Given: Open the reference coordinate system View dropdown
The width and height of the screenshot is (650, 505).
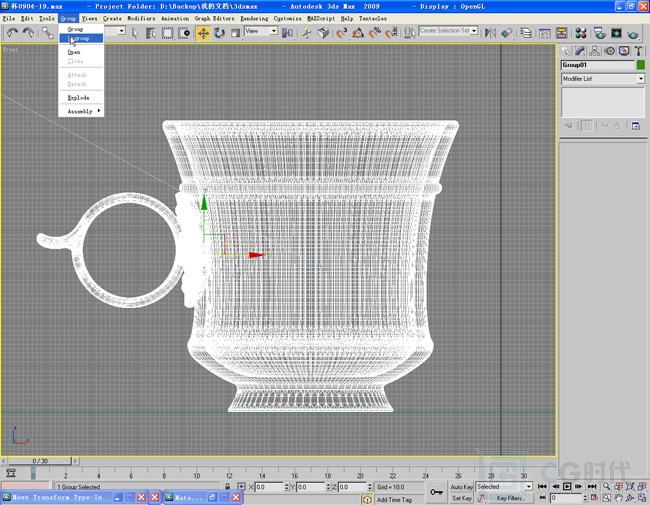Looking at the screenshot, I should [x=261, y=31].
